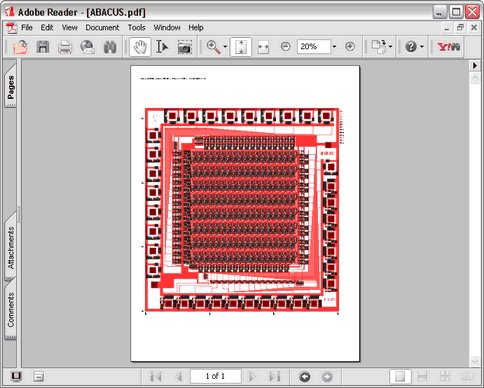Click the Next View forward arrow

[x=327, y=377]
